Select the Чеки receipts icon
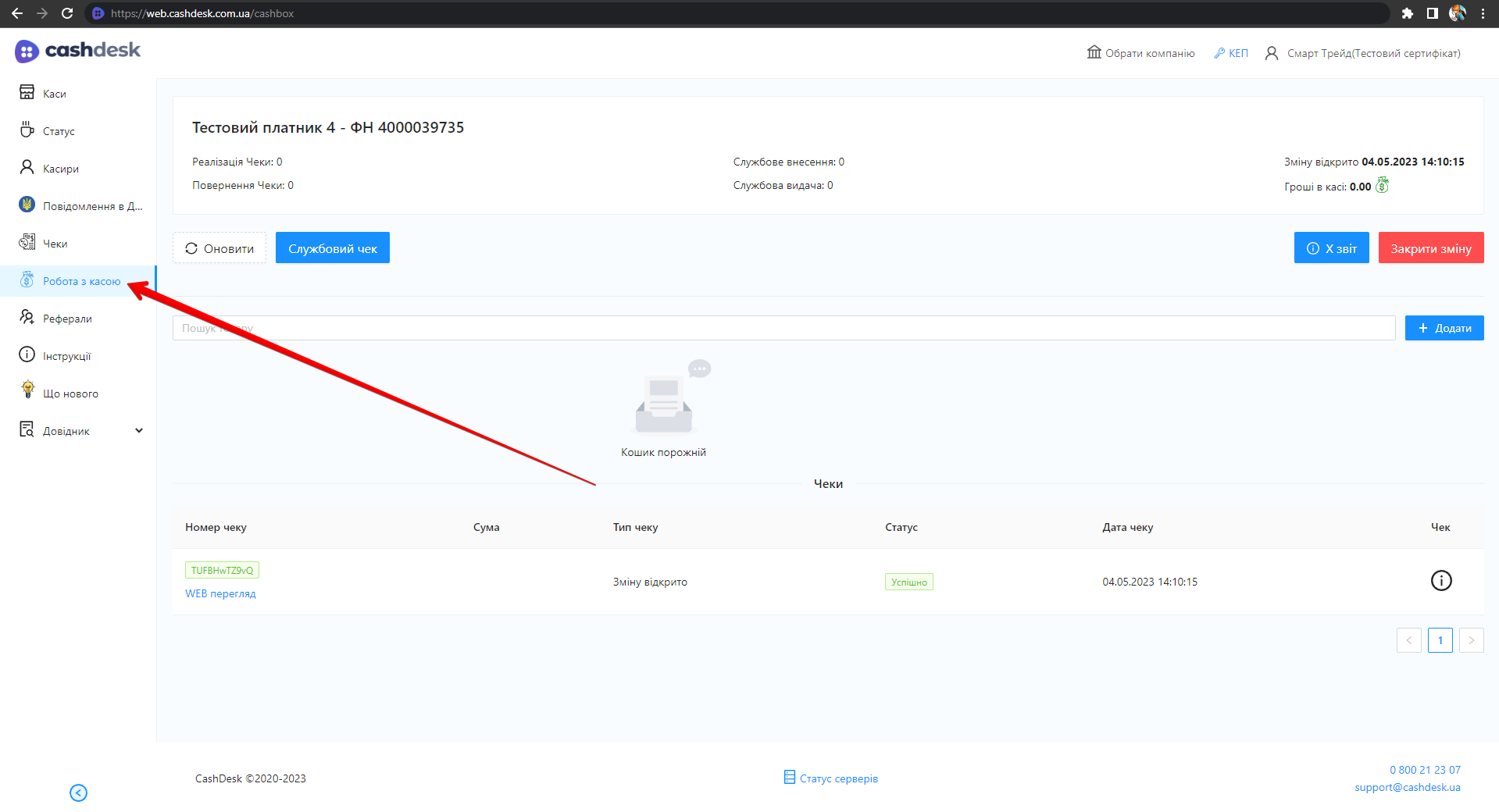The image size is (1499, 812). tap(26, 242)
